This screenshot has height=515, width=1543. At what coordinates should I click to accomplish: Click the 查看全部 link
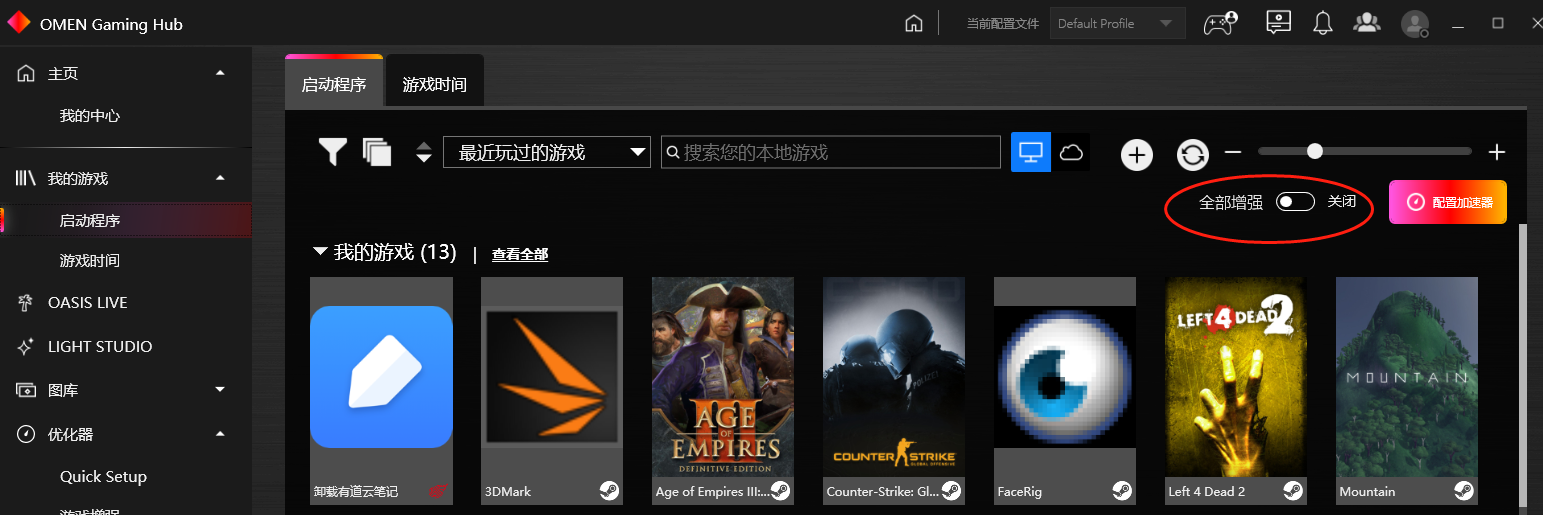(x=520, y=255)
